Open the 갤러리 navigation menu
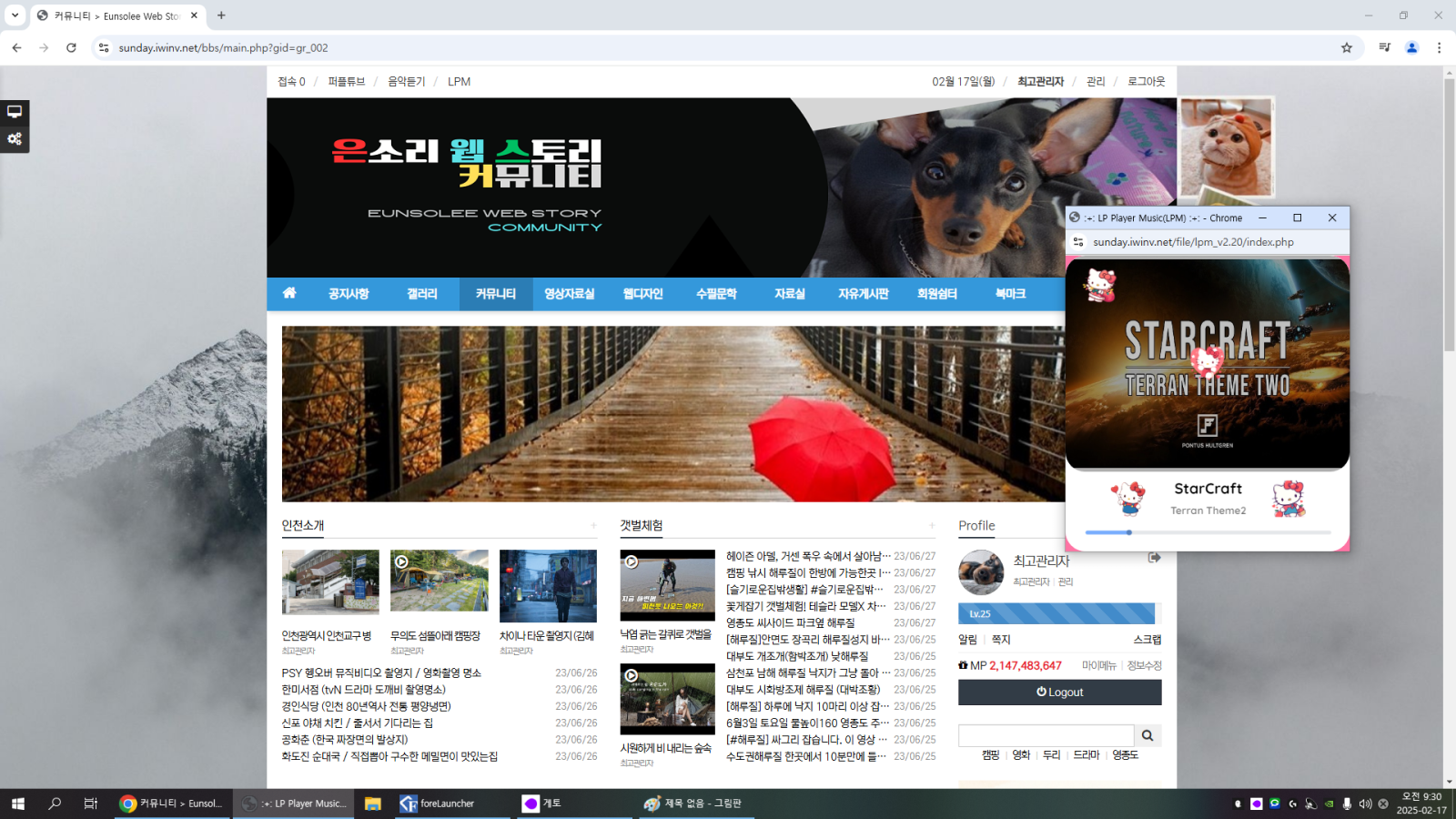Image resolution: width=1456 pixels, height=819 pixels. 422,294
